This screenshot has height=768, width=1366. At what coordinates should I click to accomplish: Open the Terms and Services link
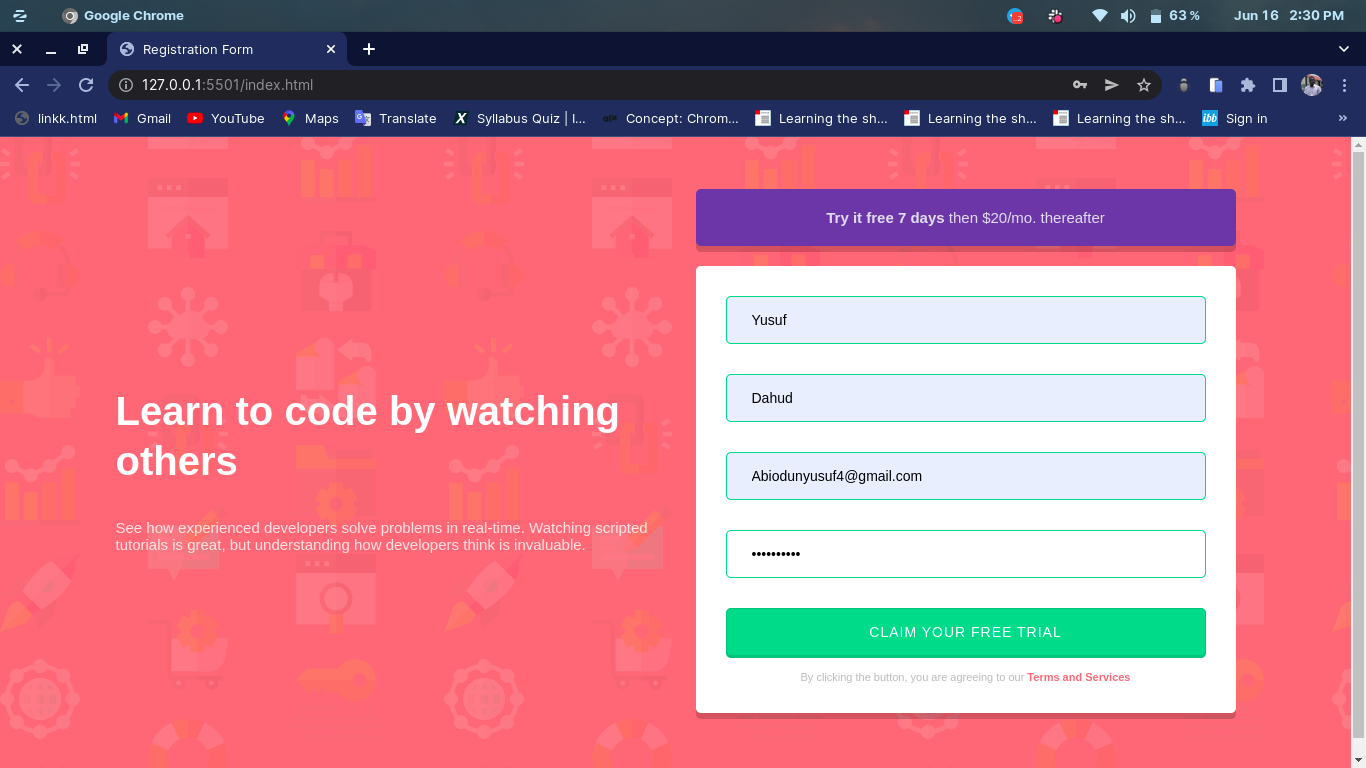(x=1078, y=677)
